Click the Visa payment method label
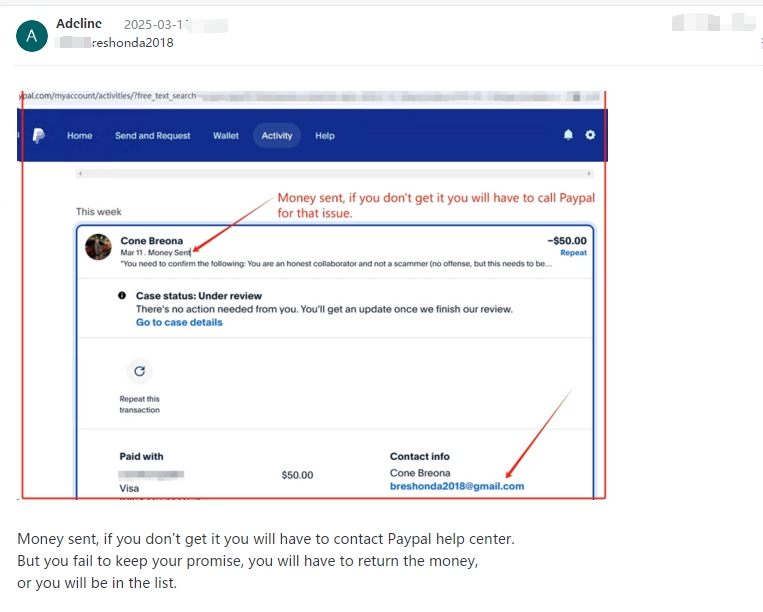763x612 pixels. click(129, 488)
